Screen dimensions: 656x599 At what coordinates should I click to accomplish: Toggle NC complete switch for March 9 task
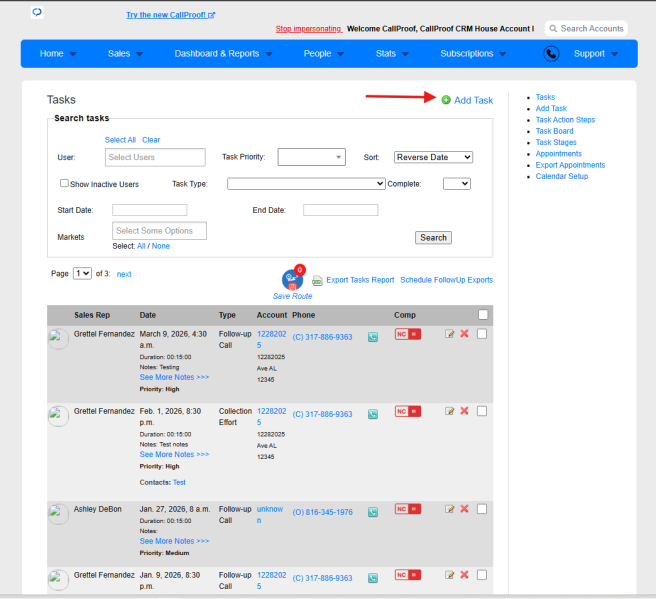pos(407,334)
